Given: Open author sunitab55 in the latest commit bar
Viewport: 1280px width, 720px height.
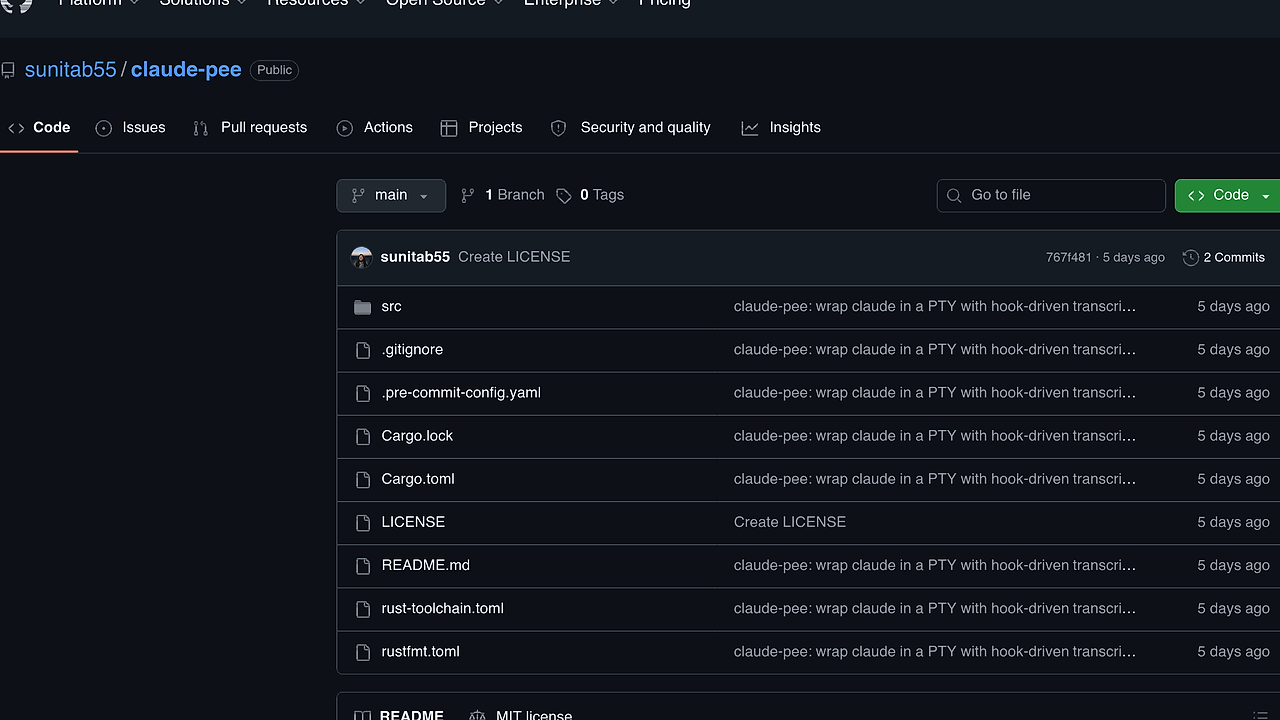Looking at the screenshot, I should pyautogui.click(x=415, y=257).
